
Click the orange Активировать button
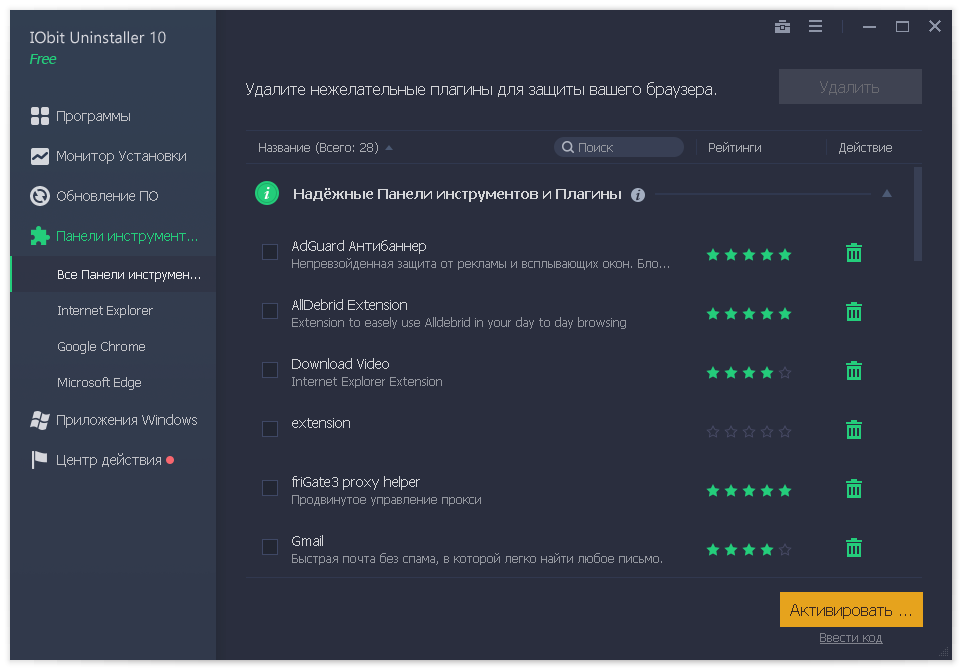point(851,609)
